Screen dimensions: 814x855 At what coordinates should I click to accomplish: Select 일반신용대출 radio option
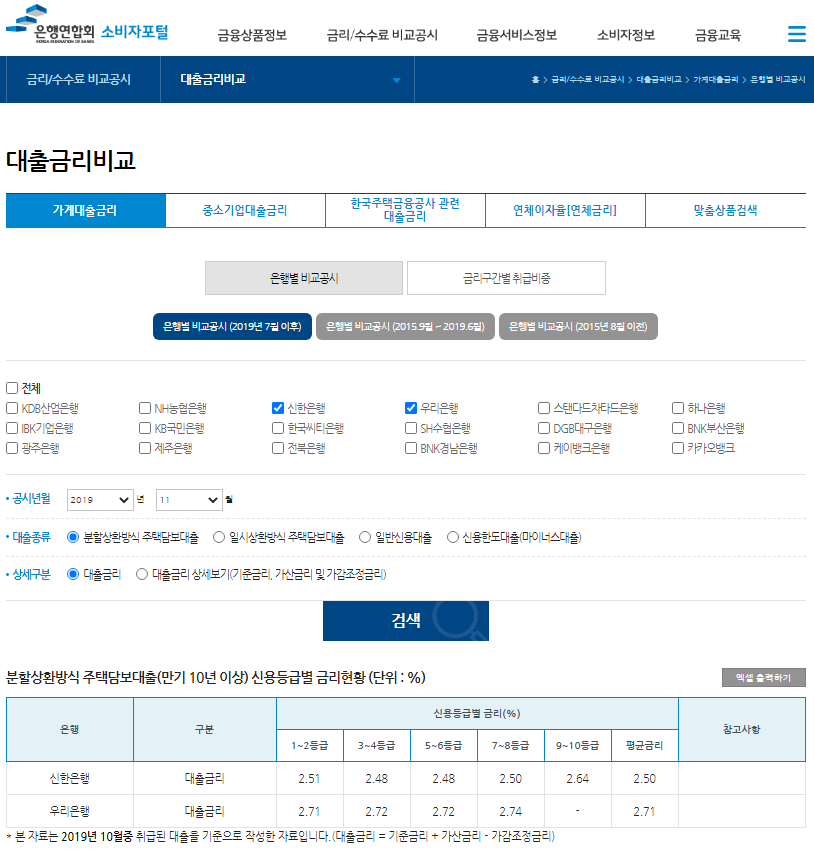(365, 538)
